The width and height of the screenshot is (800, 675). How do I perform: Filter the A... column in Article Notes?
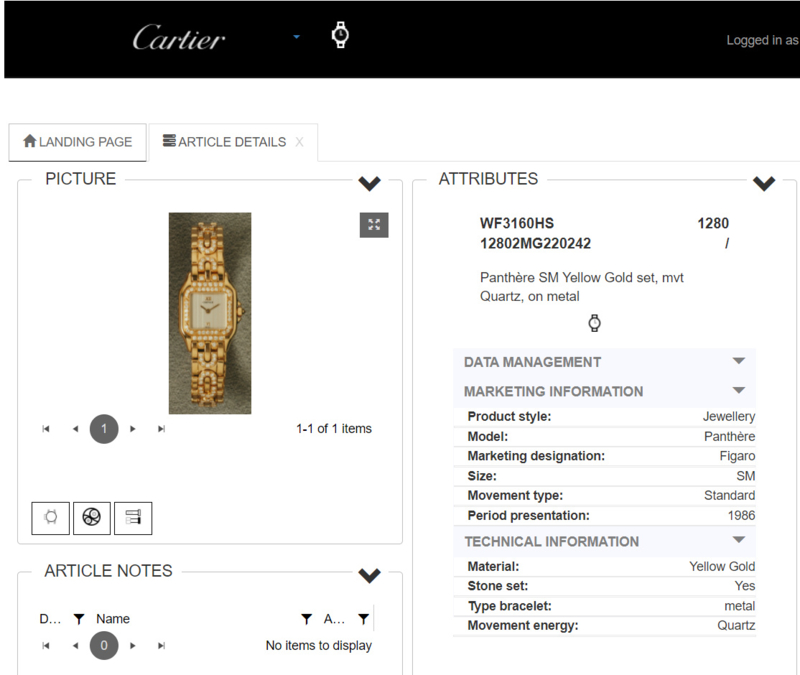363,619
